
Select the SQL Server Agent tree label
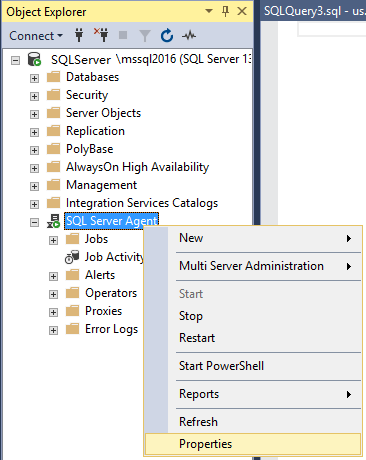click(111, 221)
